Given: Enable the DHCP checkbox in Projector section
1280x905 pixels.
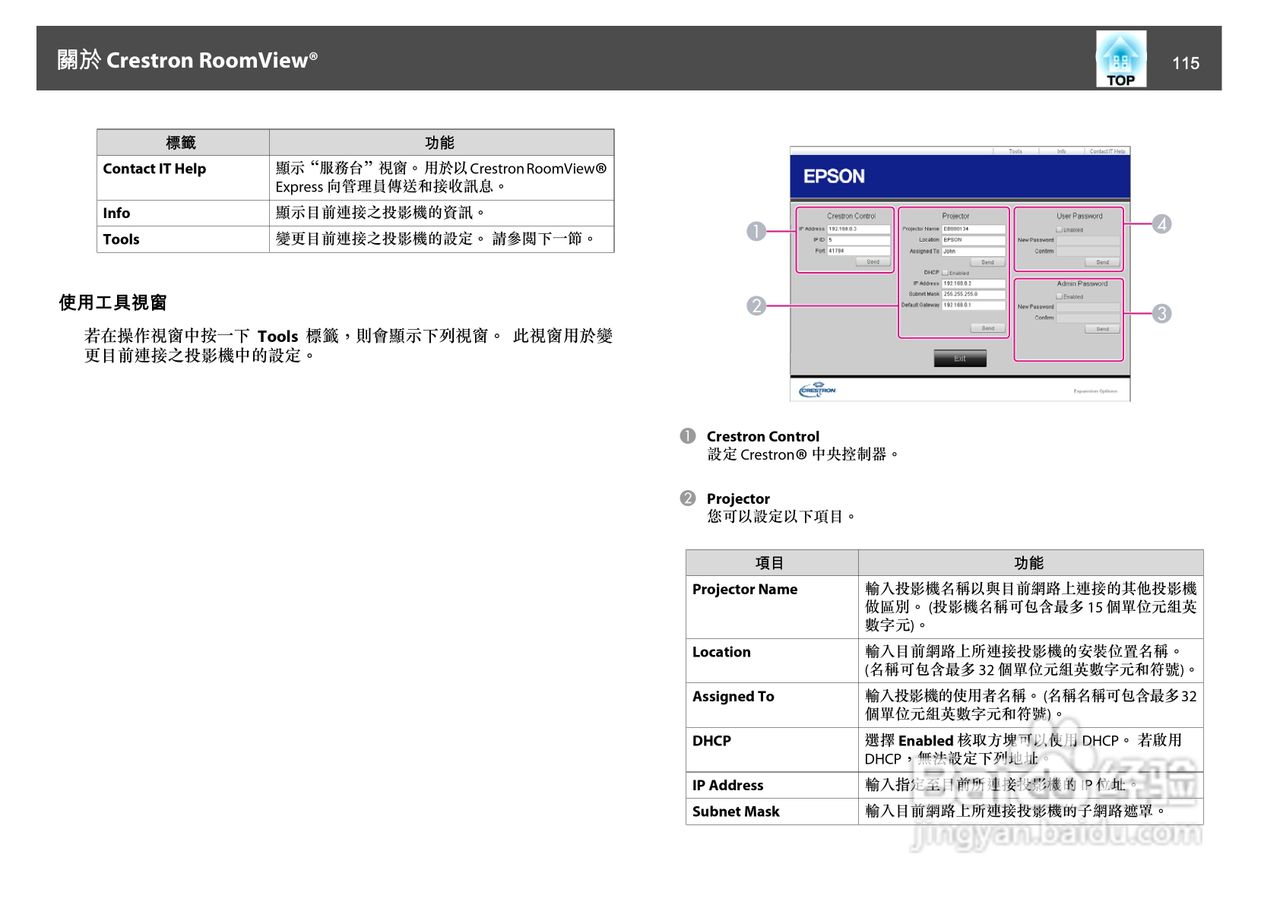Looking at the screenshot, I should (x=947, y=273).
